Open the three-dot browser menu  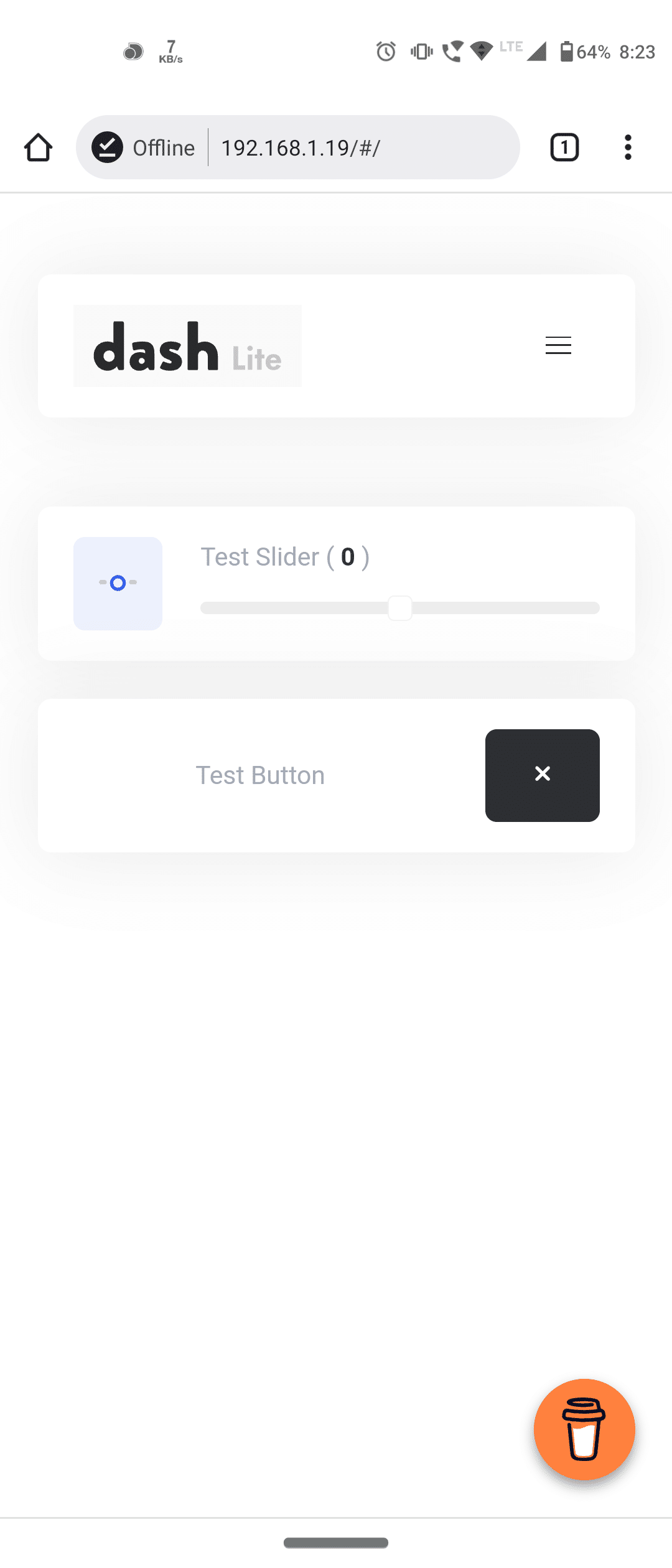(628, 147)
